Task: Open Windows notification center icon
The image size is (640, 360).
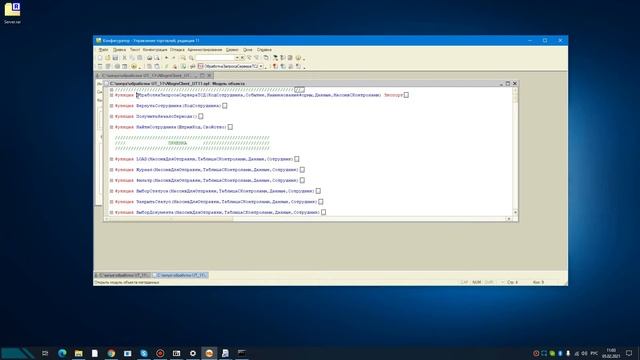Action: (629, 353)
